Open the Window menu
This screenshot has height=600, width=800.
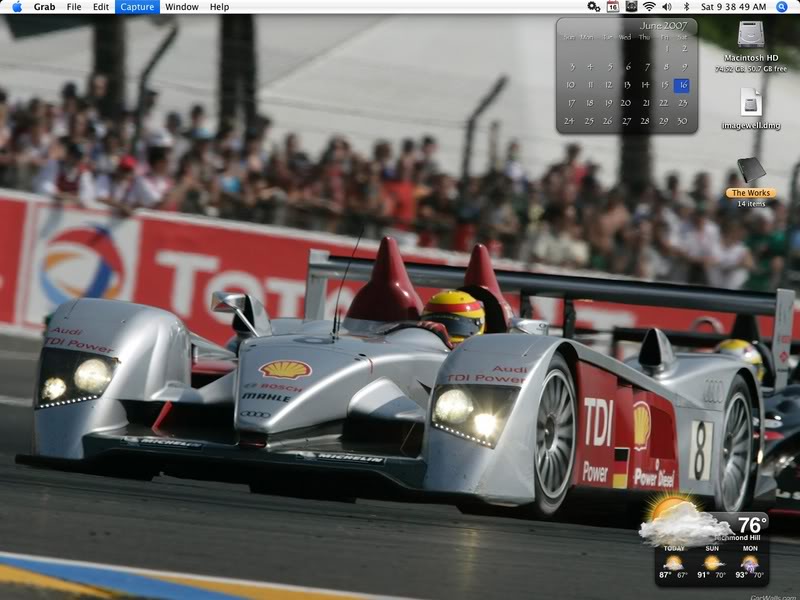point(182,7)
